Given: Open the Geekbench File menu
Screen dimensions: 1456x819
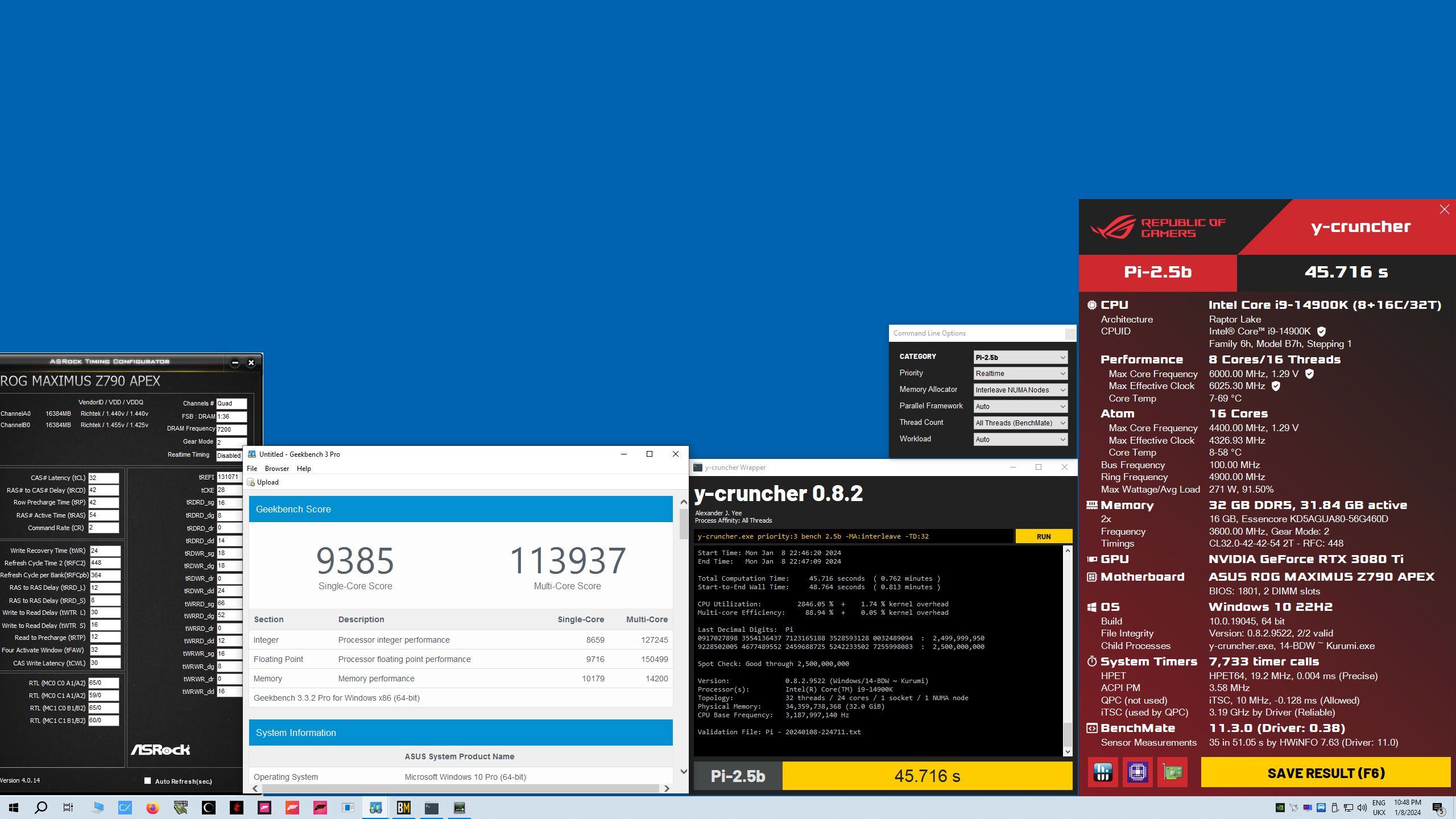Looking at the screenshot, I should click(x=252, y=469).
